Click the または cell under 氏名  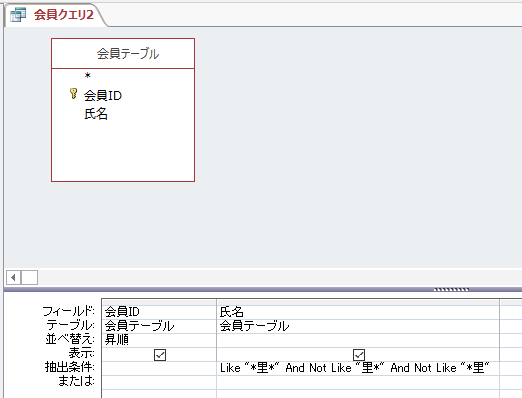click(x=358, y=382)
